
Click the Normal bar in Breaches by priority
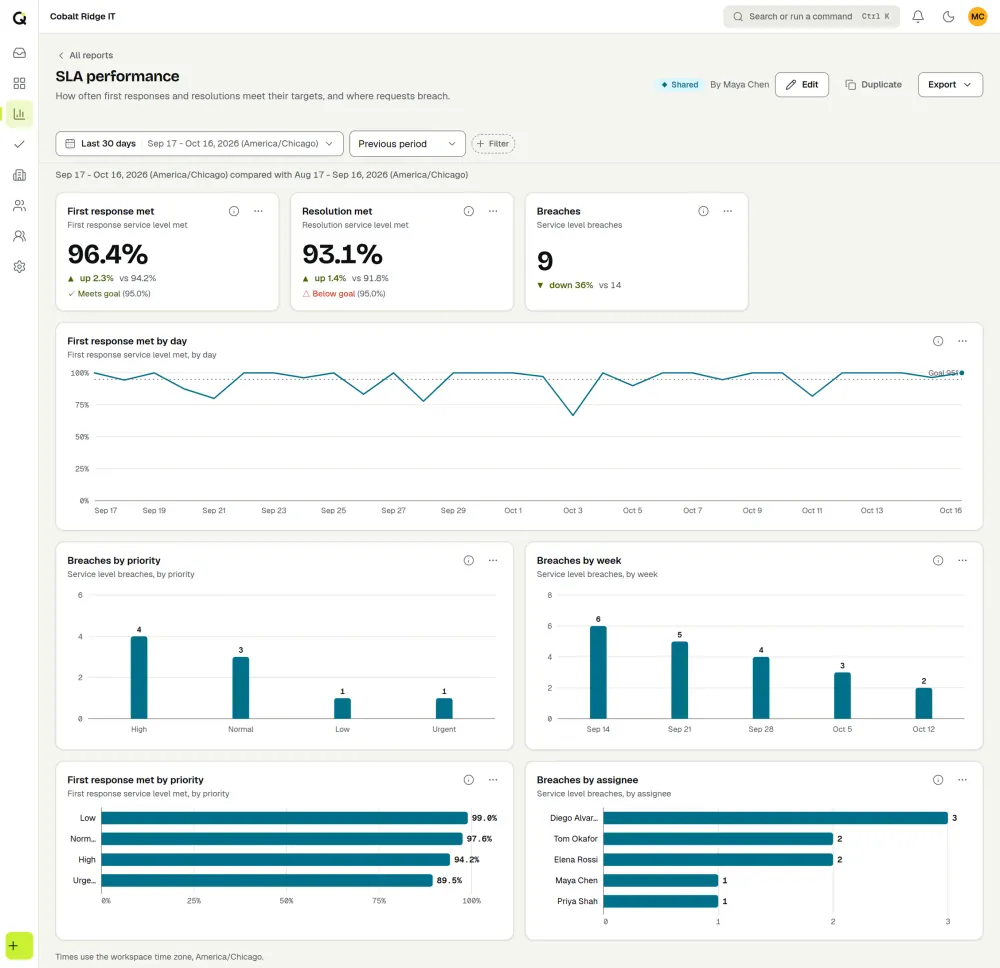pos(240,687)
